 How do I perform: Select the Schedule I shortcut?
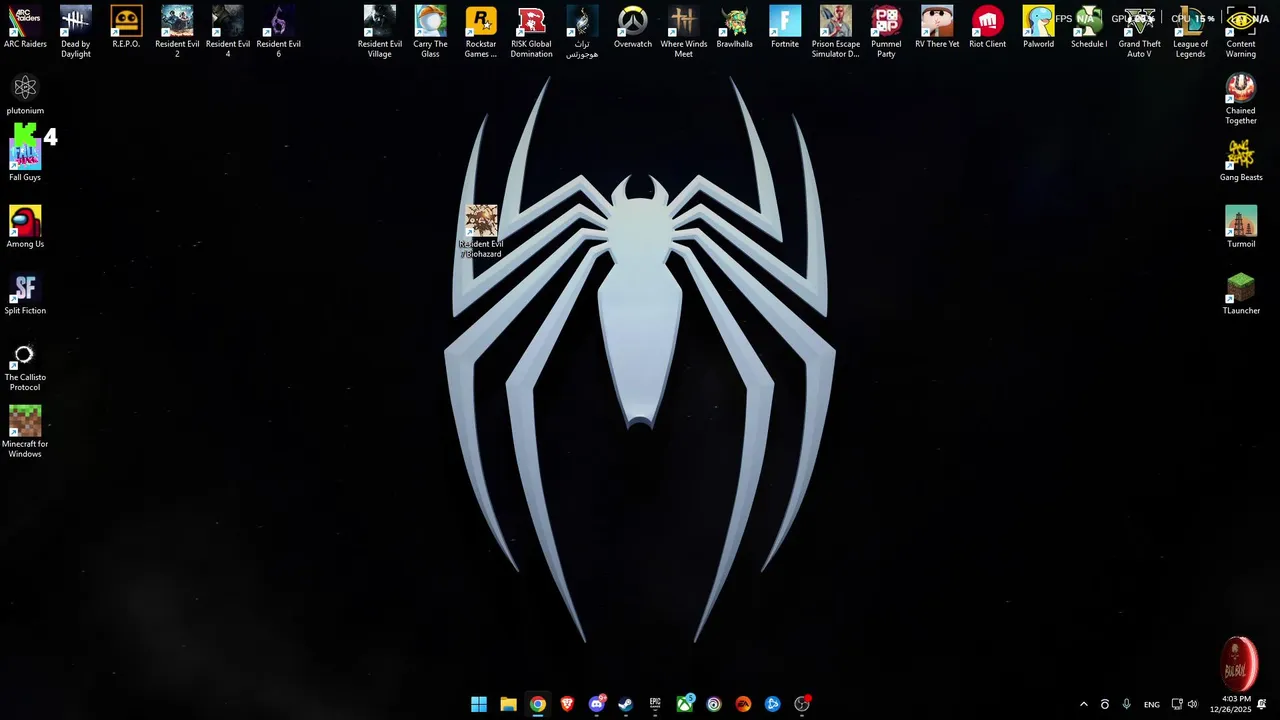tap(1089, 27)
